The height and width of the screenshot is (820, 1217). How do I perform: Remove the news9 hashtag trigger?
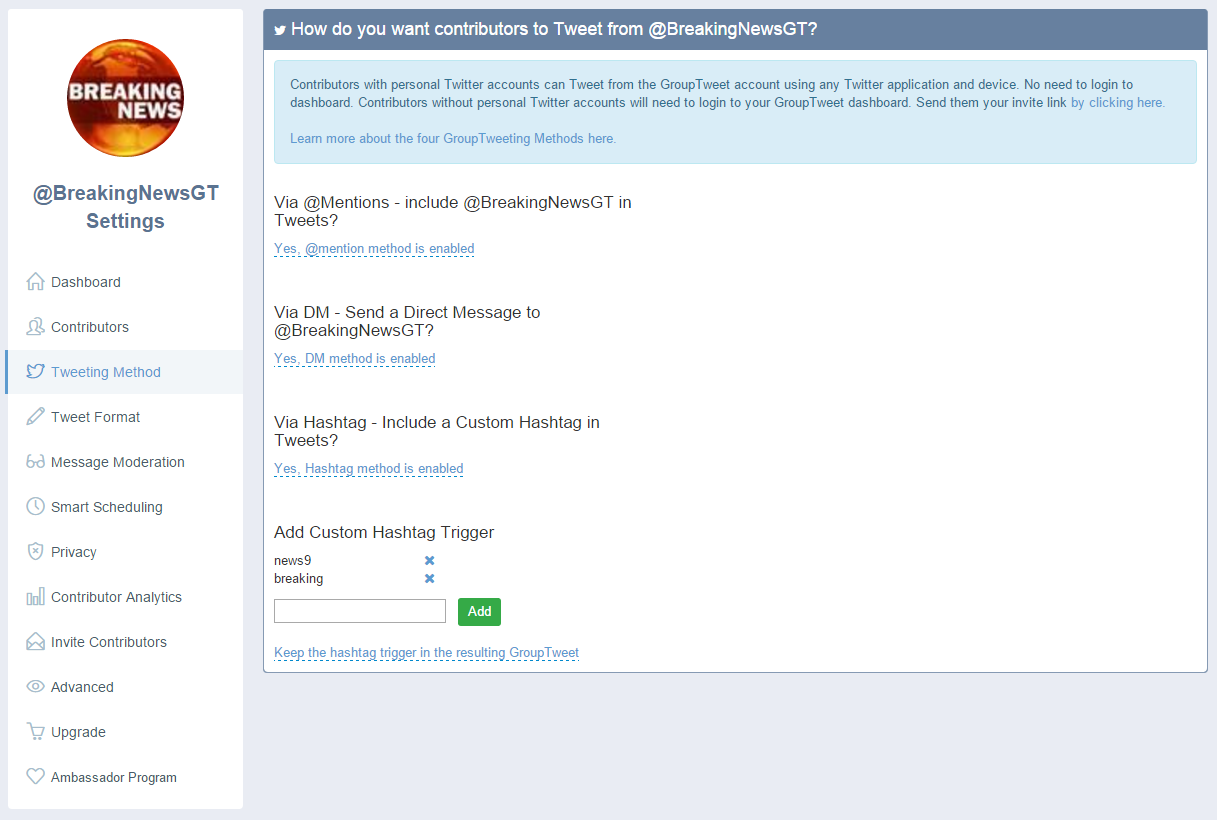430,560
